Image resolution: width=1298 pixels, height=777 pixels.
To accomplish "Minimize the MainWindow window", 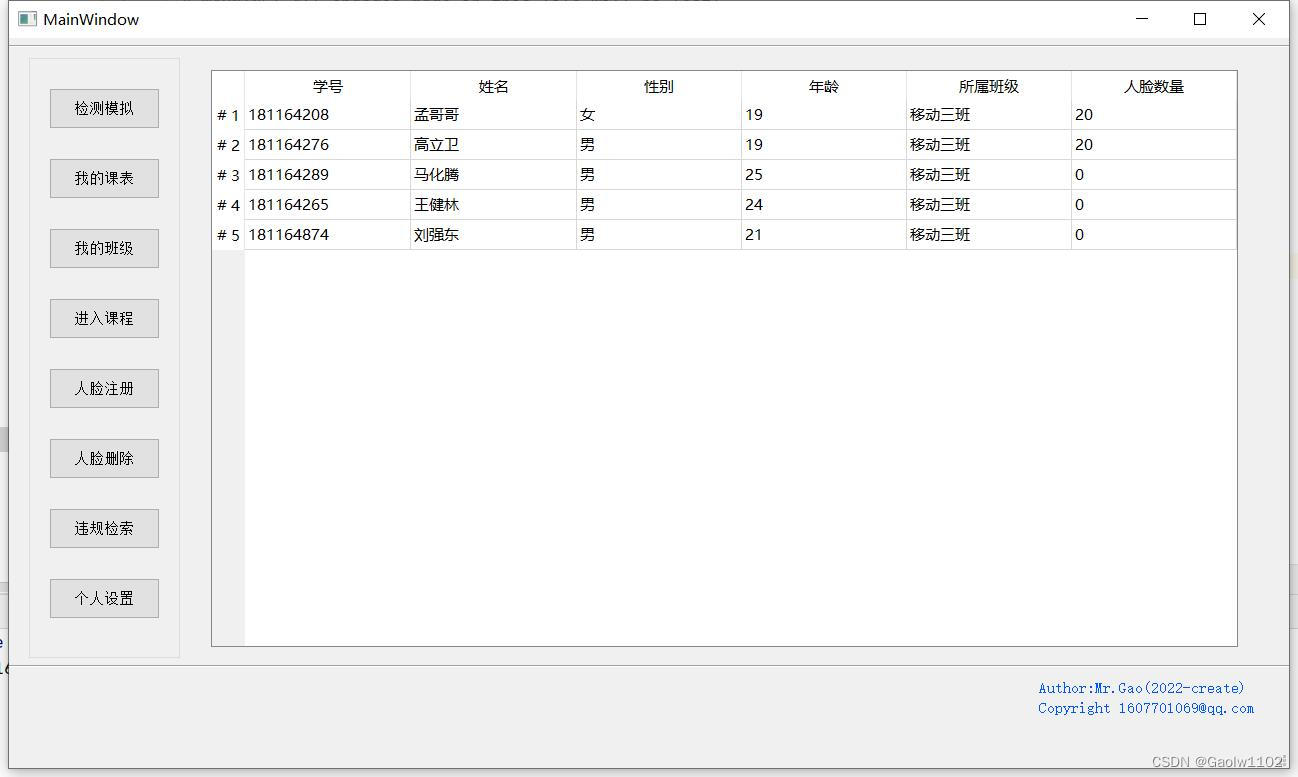I will pyautogui.click(x=1142, y=19).
